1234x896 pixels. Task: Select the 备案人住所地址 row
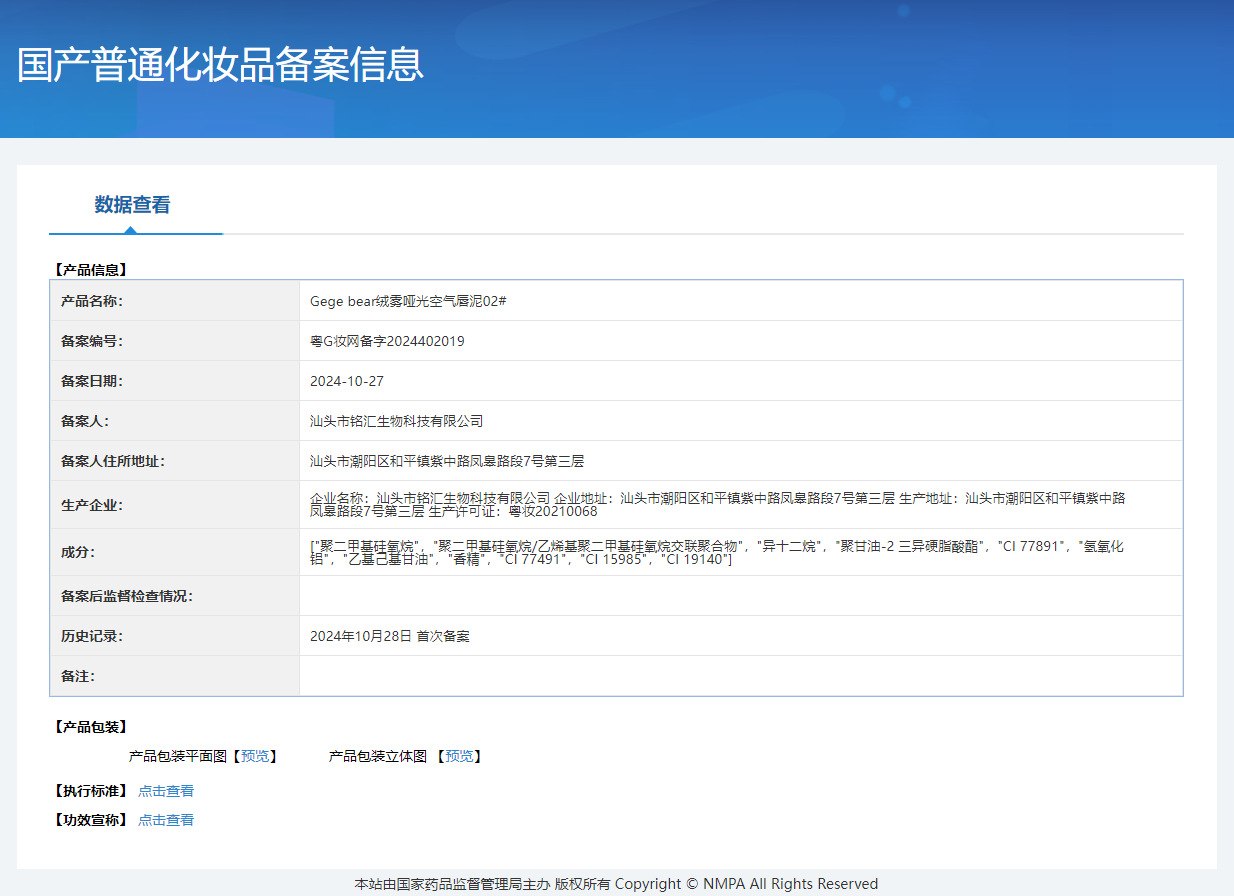448,460
